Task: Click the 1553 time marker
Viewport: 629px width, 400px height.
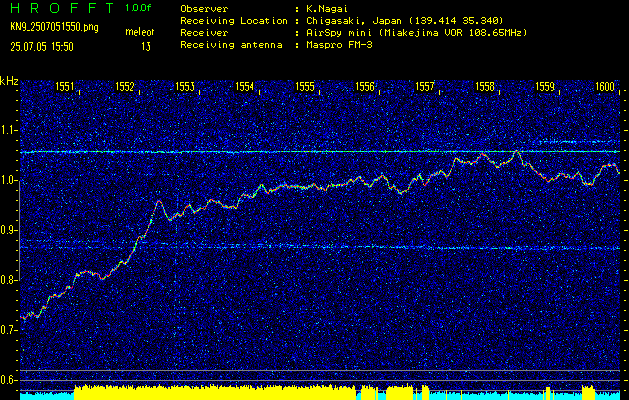Action: coord(185,87)
